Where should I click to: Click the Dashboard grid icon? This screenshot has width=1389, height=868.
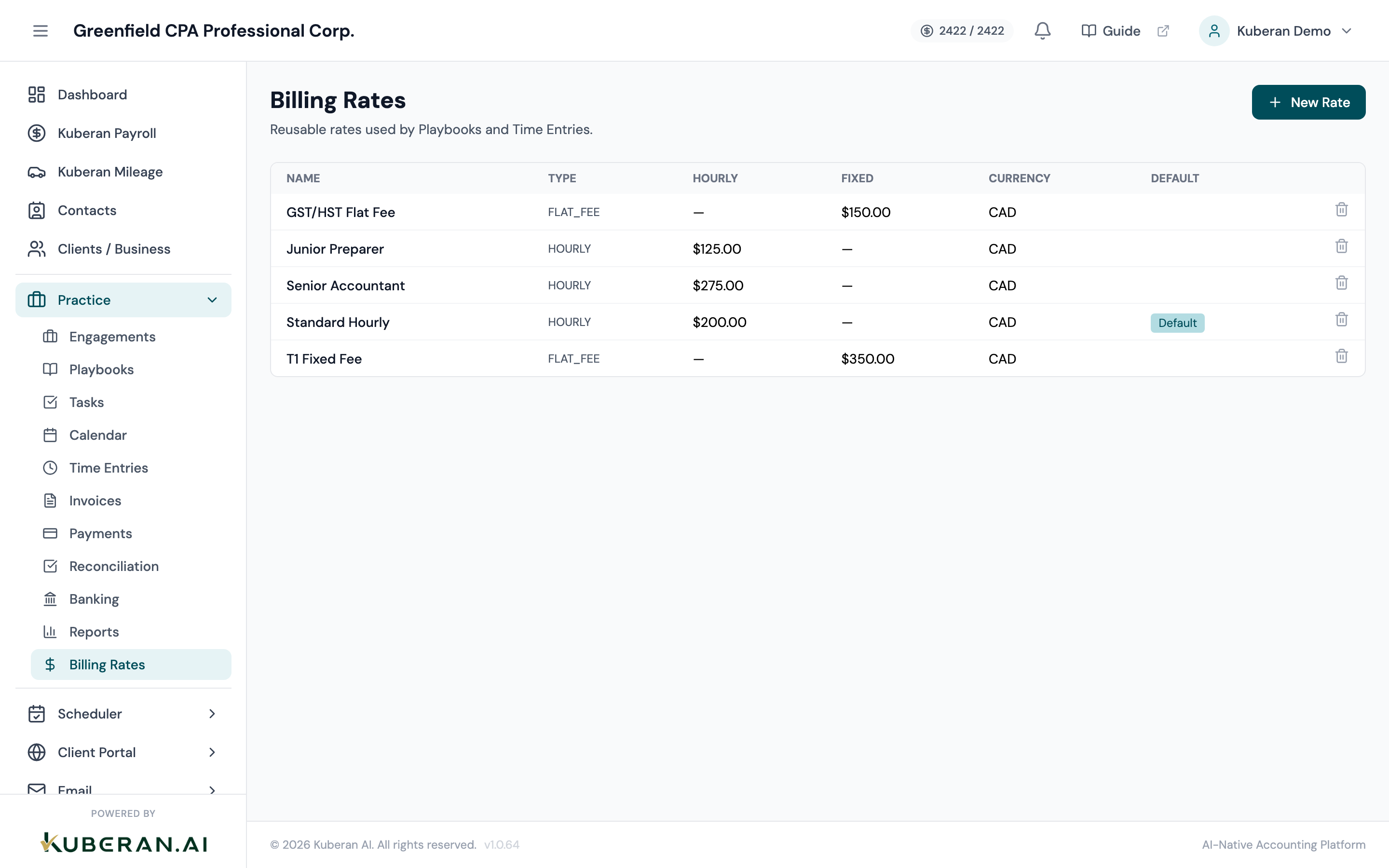(x=37, y=95)
